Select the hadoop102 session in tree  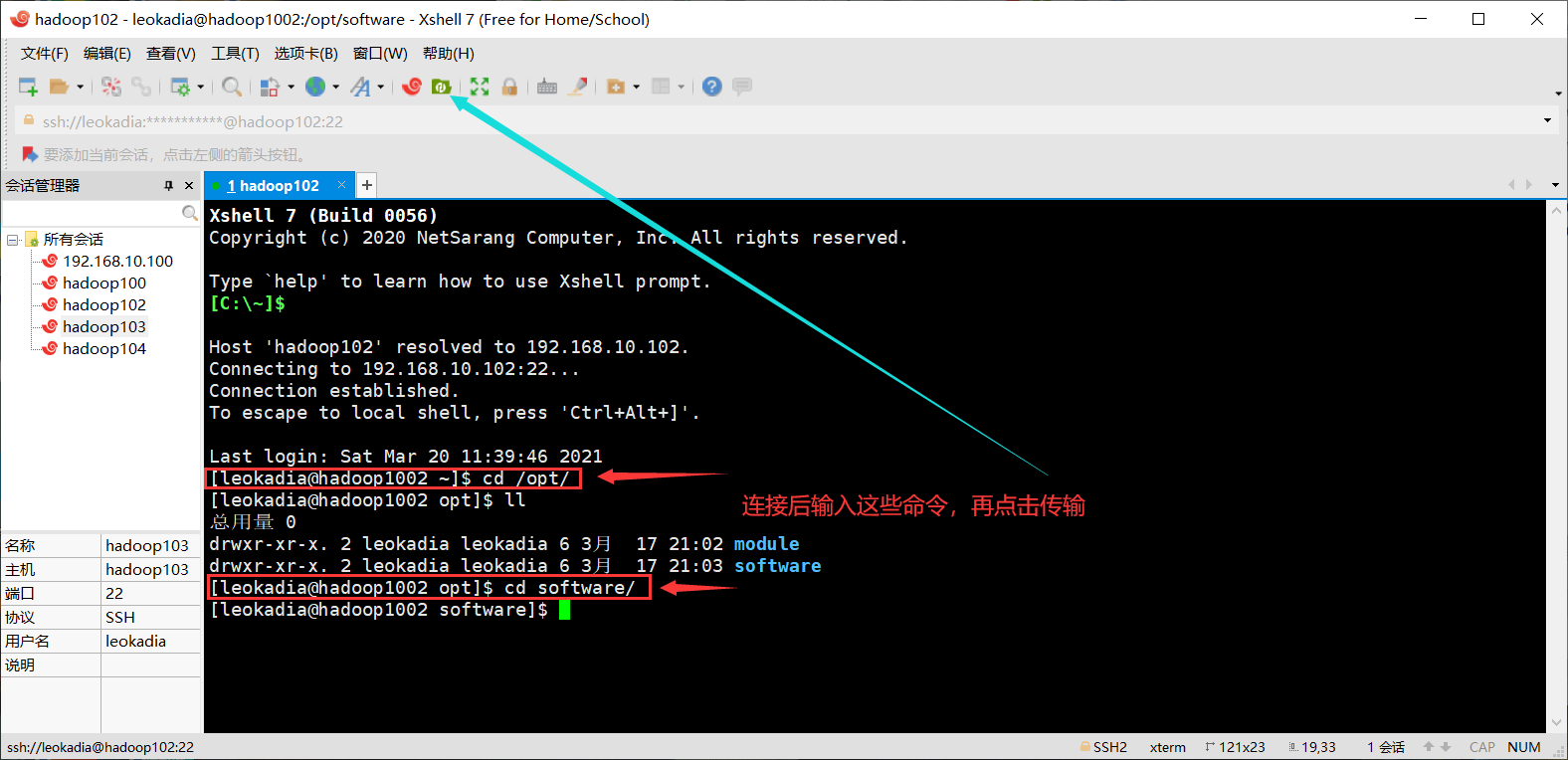(104, 305)
